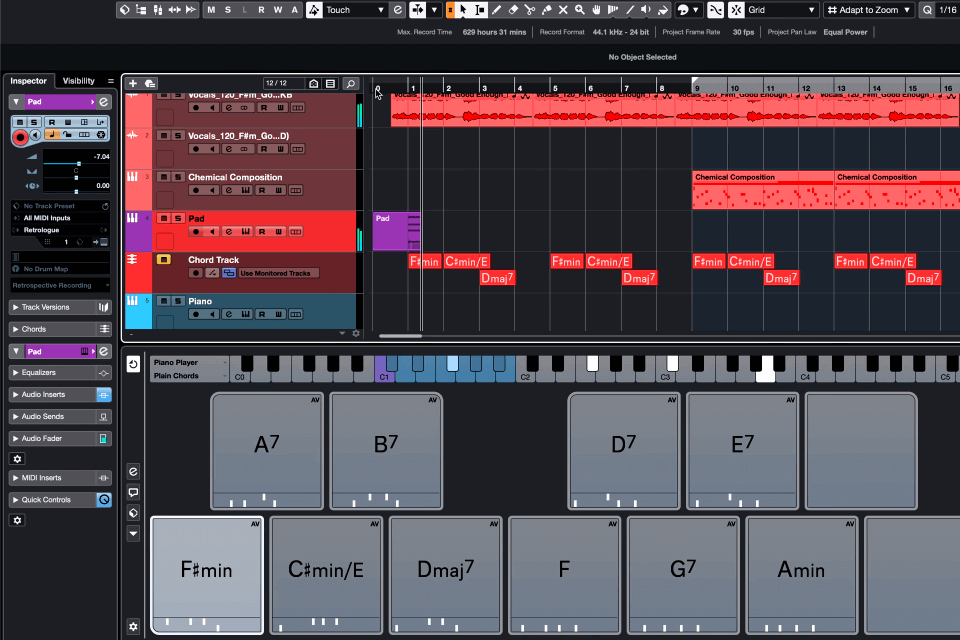Click the Add Track plus icon
This screenshot has width=960, height=640.
tap(133, 83)
